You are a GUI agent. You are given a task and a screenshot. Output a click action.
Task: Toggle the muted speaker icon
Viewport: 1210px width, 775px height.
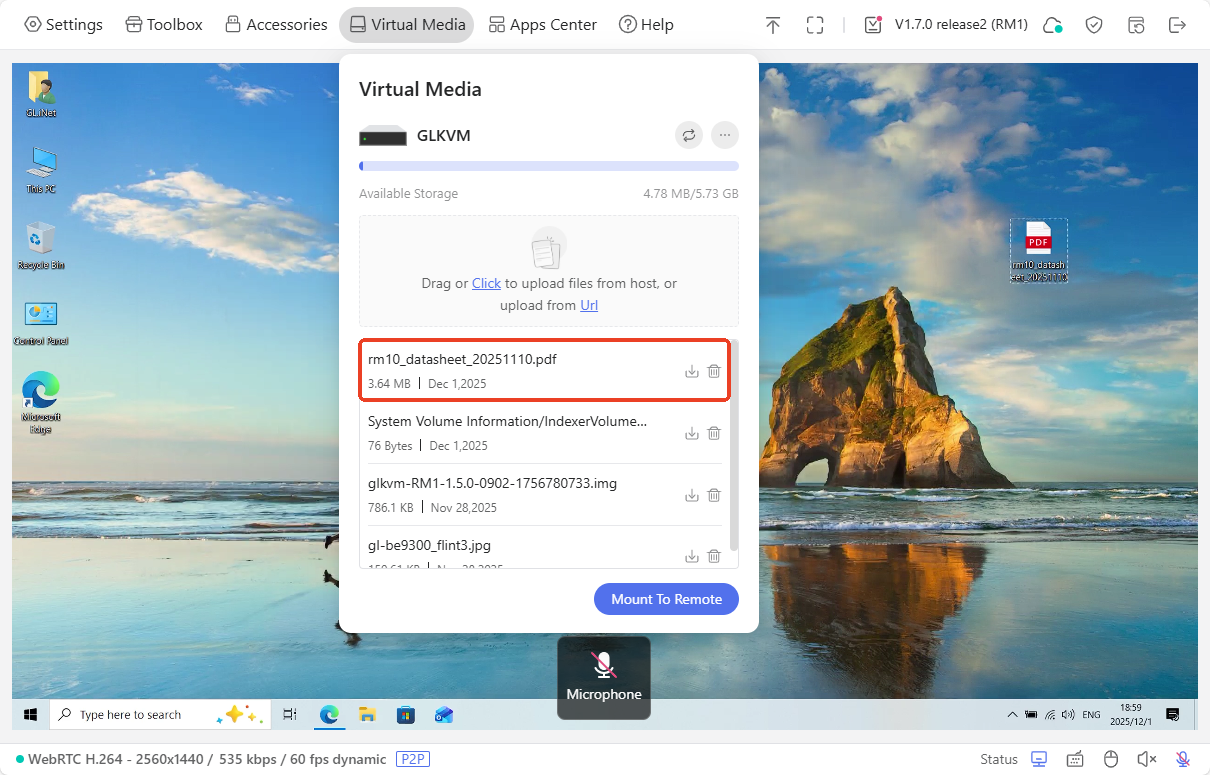[1147, 759]
